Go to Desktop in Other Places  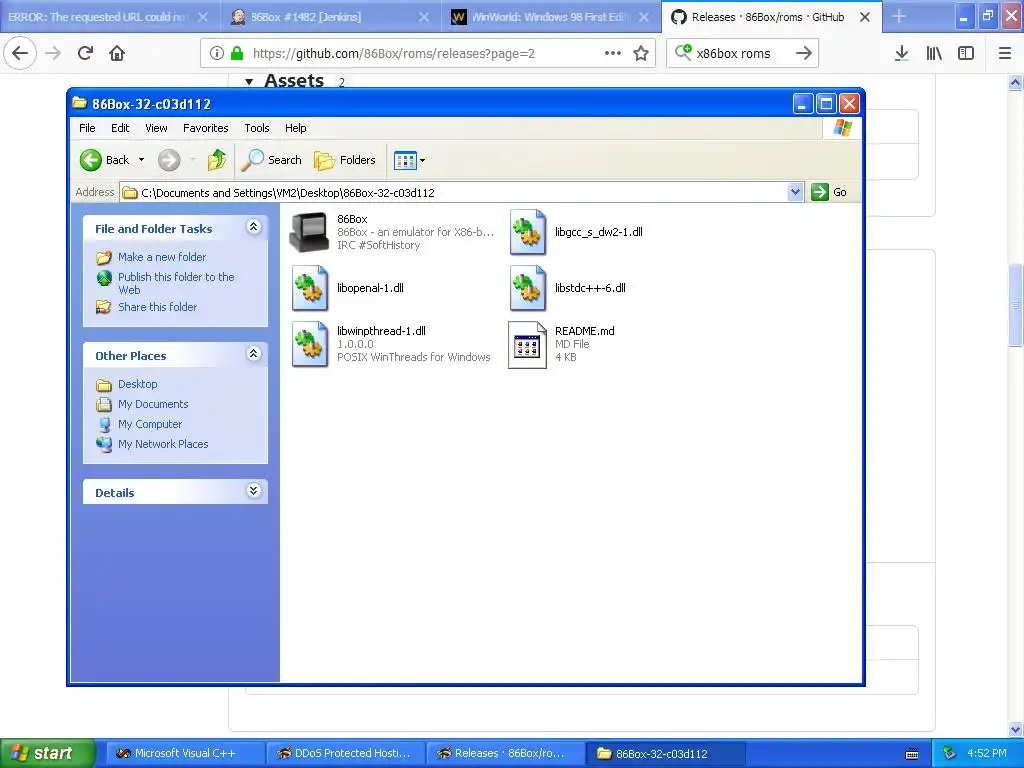[137, 384]
